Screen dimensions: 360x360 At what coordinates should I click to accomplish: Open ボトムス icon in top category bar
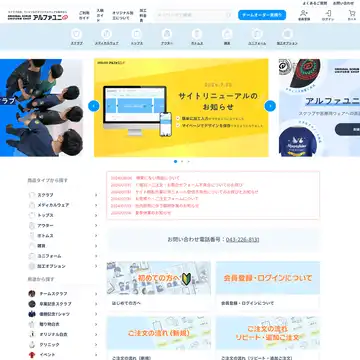pyautogui.click(x=197, y=34)
